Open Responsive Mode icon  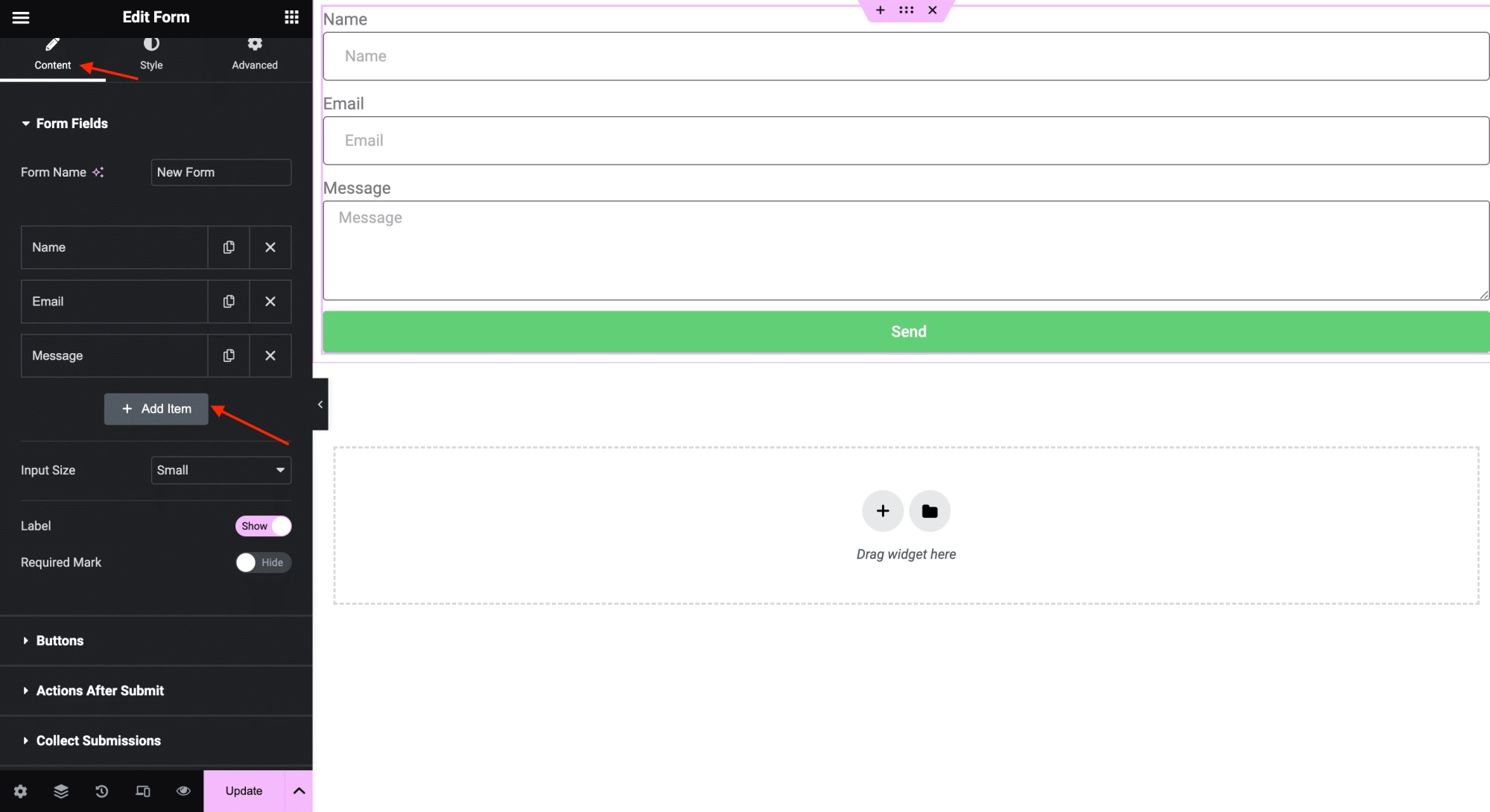[143, 791]
